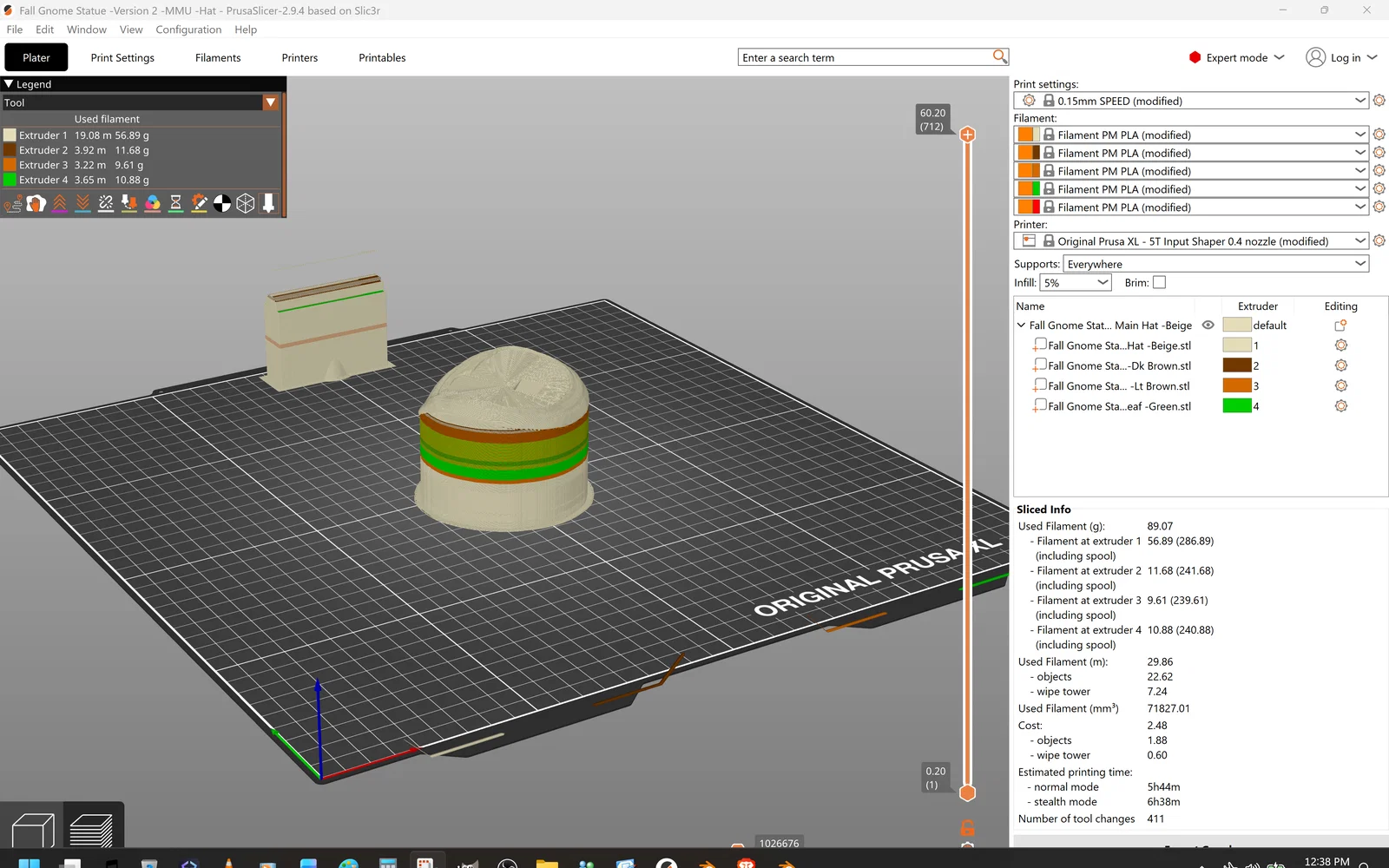Open the Expert mode dropdown

click(x=1237, y=57)
